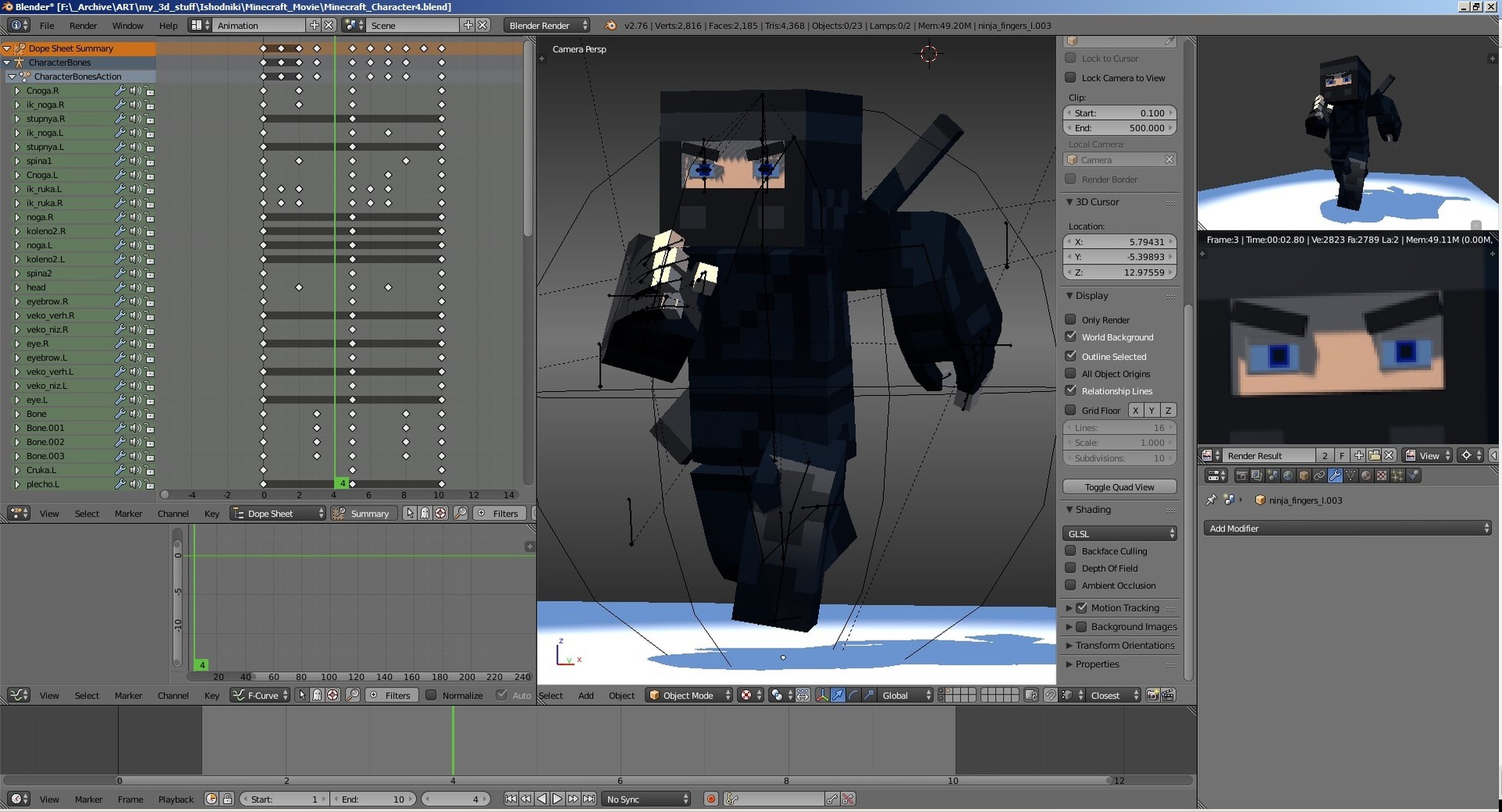Click the Toggle Quad View button

1119,487
